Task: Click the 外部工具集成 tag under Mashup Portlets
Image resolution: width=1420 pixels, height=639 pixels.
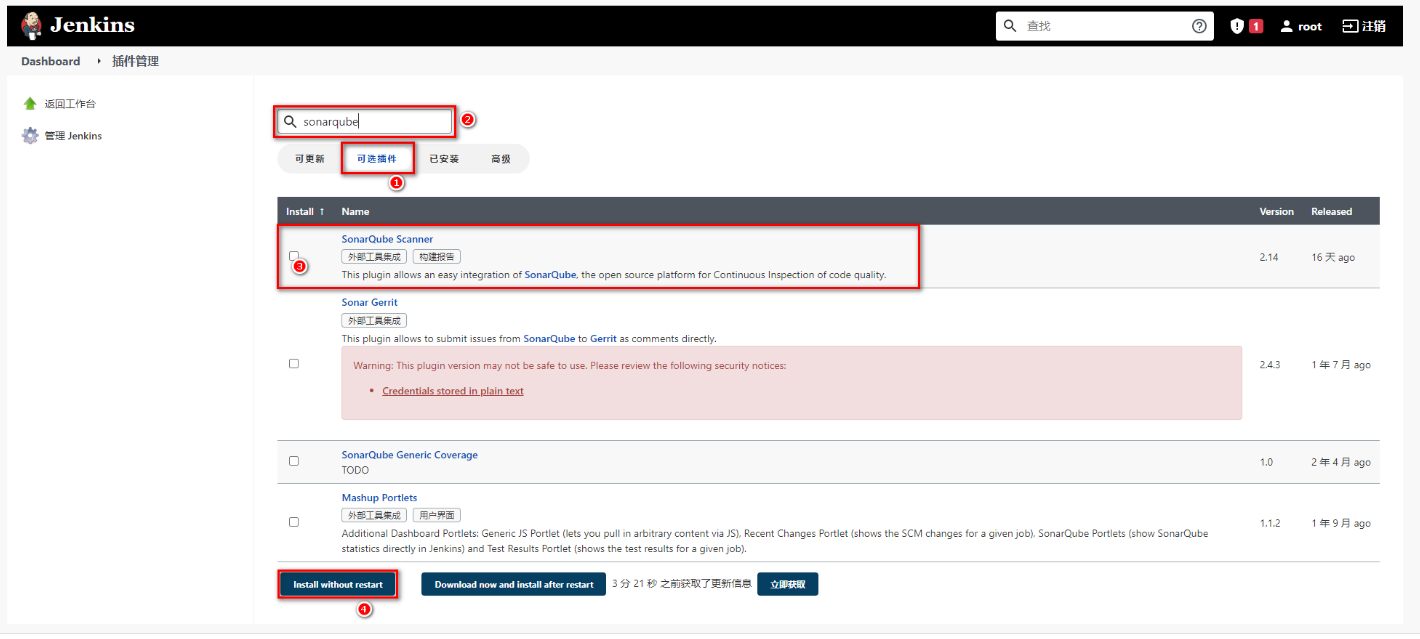Action: pos(374,515)
